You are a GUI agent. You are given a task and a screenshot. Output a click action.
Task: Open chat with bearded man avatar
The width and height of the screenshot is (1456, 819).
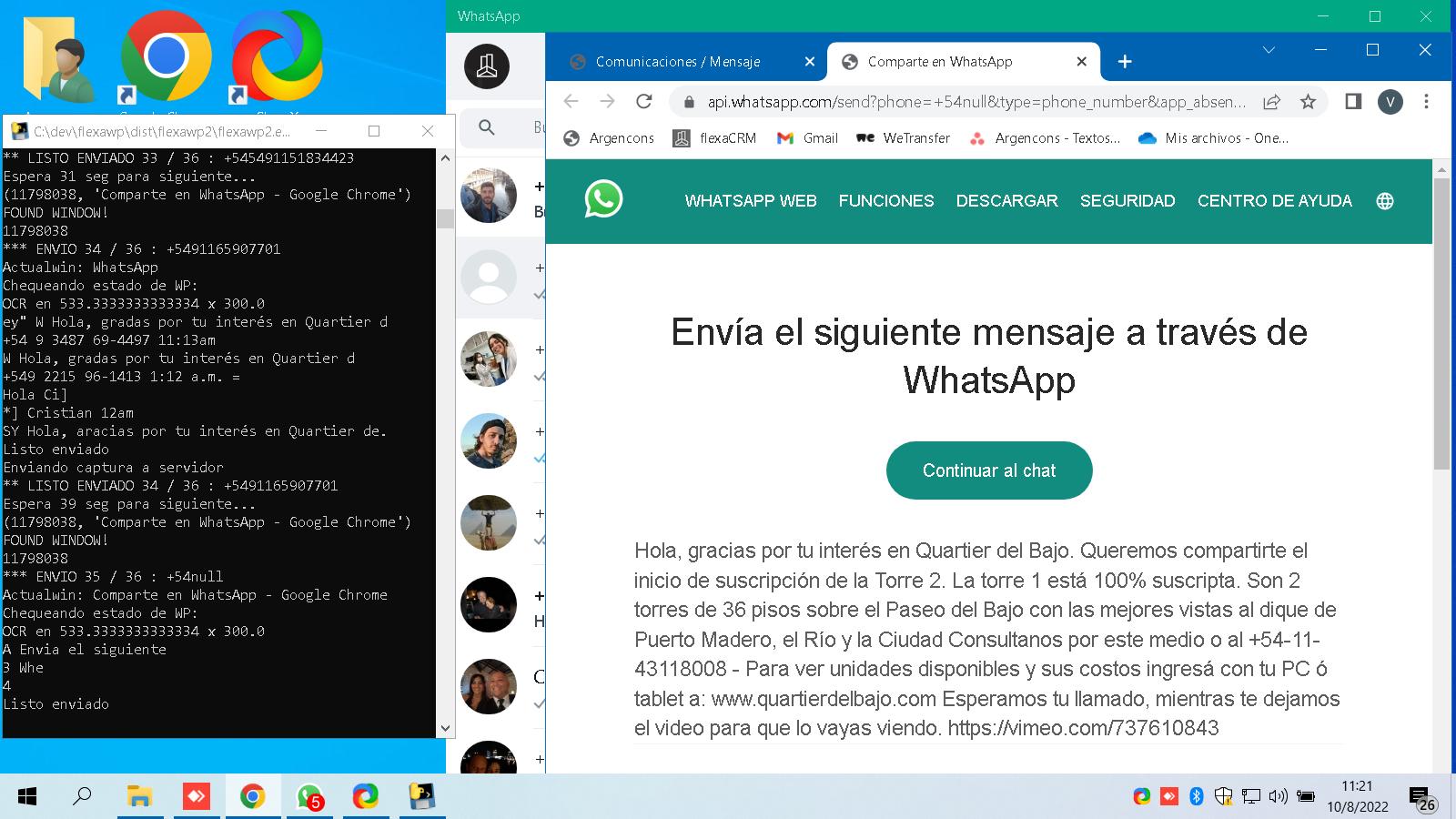(489, 440)
